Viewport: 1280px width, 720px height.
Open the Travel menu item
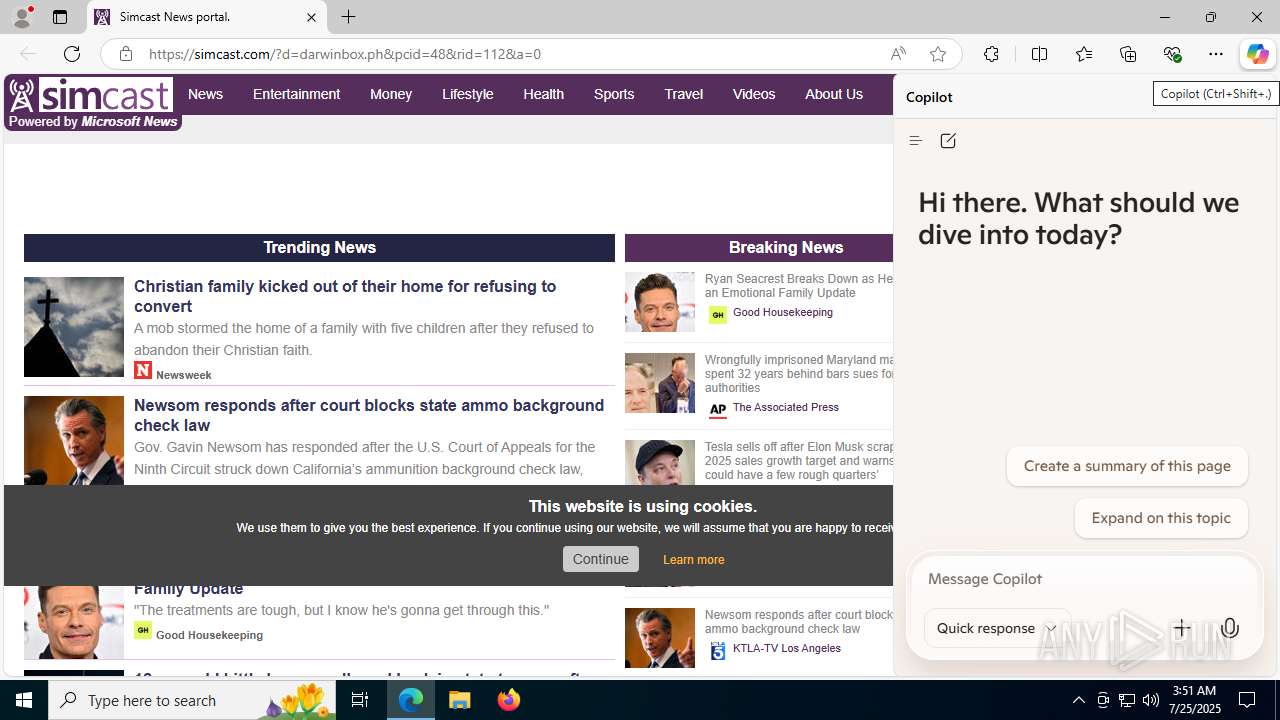(684, 94)
